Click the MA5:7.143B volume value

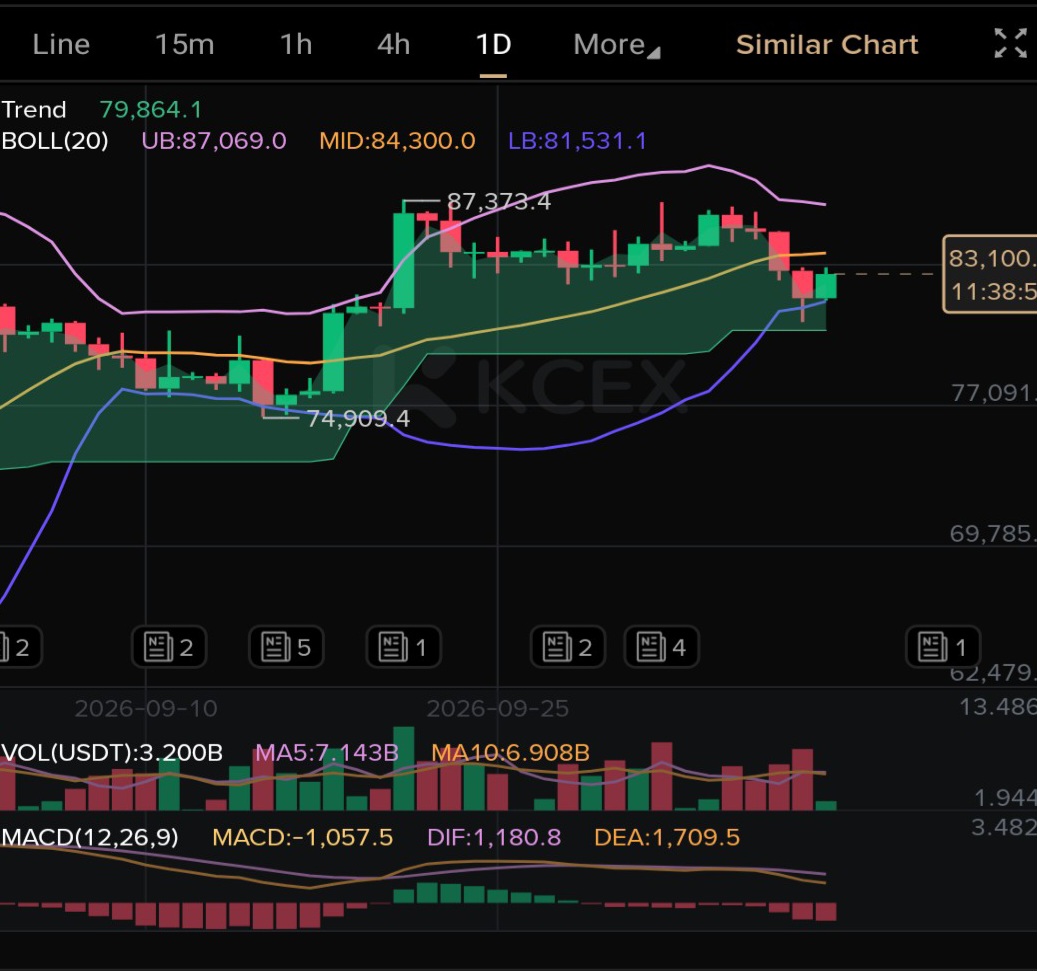[x=327, y=753]
